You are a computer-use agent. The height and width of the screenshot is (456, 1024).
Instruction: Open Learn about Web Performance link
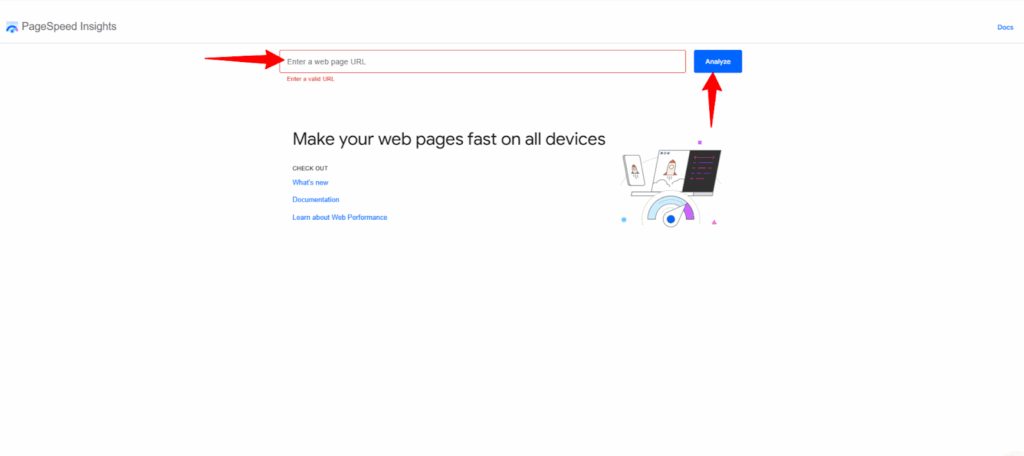[x=340, y=218]
